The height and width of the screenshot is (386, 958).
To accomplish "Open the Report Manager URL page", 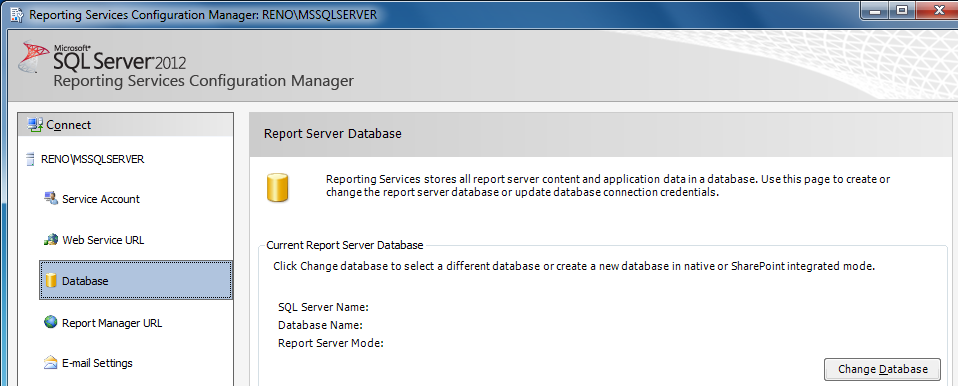I will (x=112, y=322).
